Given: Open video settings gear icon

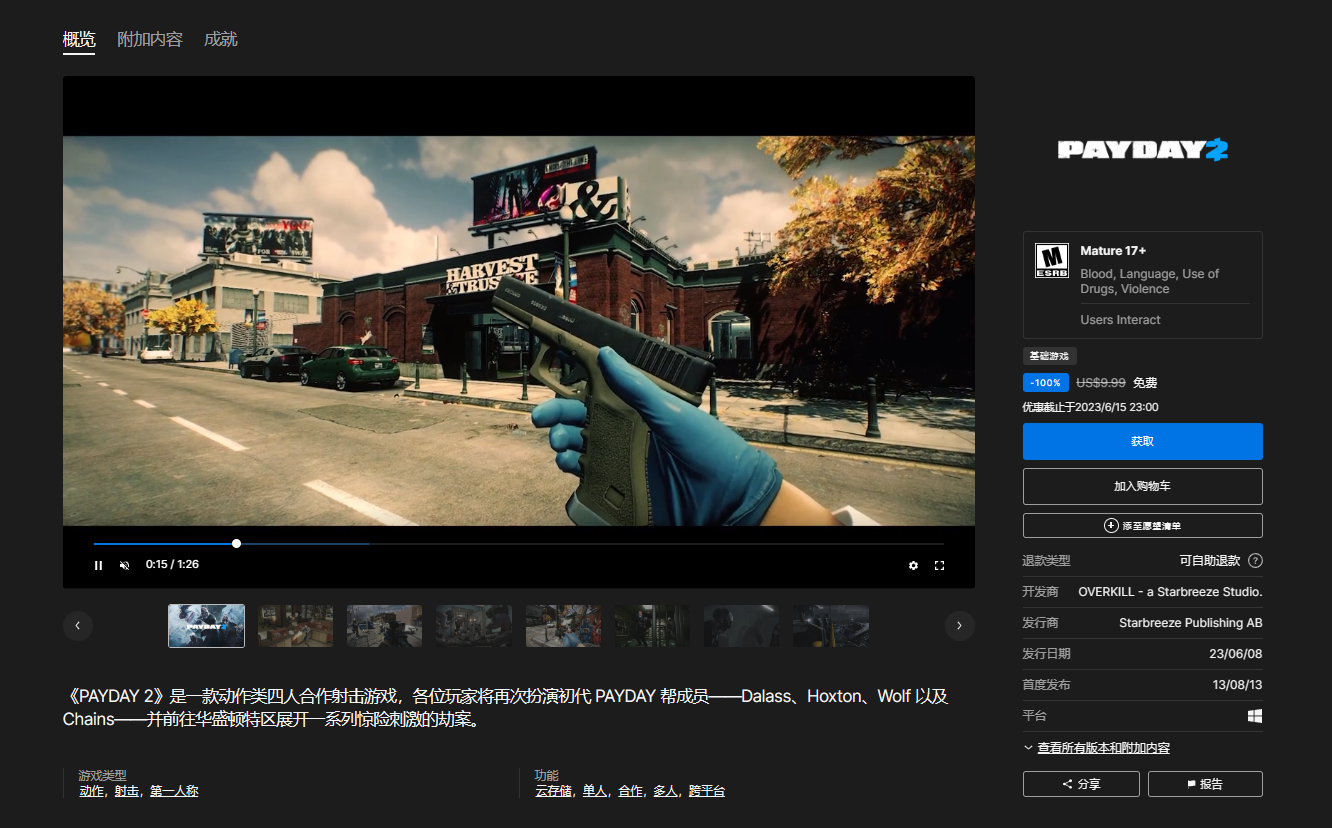Looking at the screenshot, I should [x=913, y=565].
